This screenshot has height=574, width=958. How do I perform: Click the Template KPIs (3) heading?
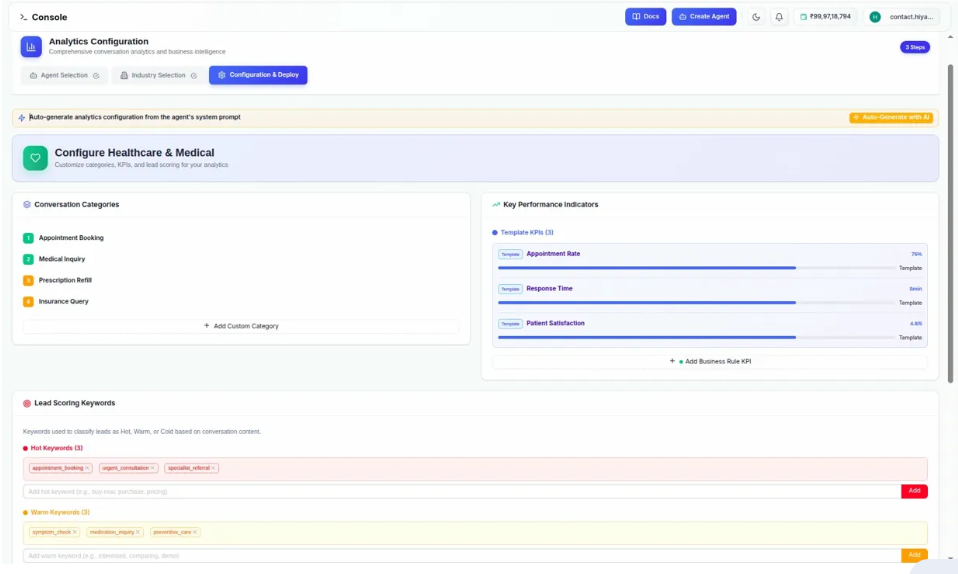[x=527, y=232]
